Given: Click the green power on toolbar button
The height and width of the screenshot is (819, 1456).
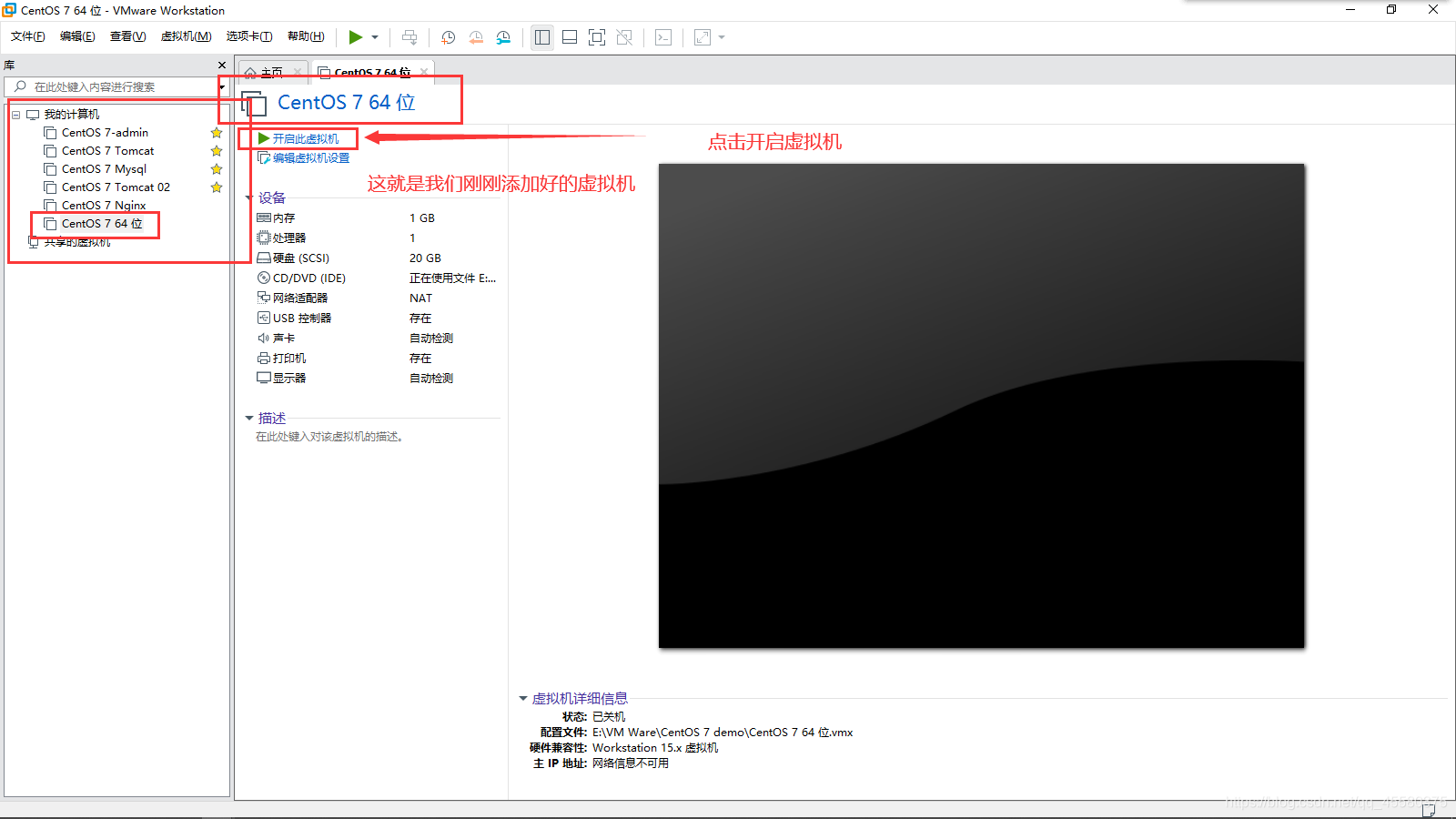Looking at the screenshot, I should [x=356, y=37].
